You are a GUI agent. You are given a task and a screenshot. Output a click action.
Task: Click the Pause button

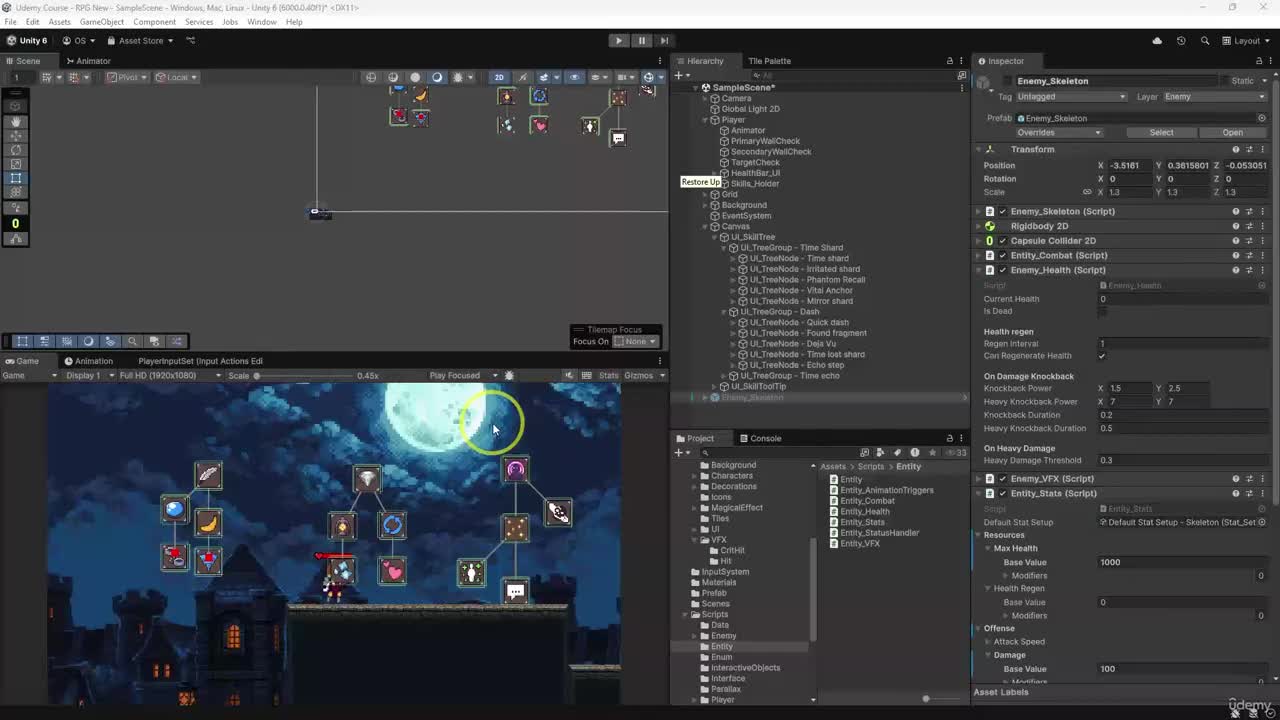point(641,41)
